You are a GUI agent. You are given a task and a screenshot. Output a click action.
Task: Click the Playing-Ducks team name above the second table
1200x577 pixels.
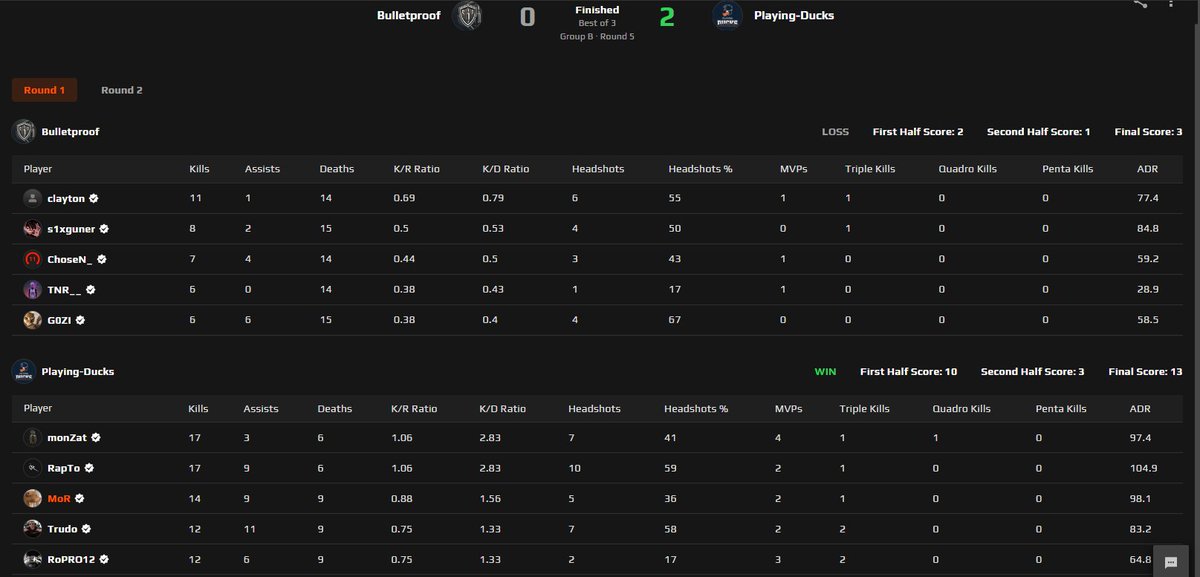pos(78,371)
